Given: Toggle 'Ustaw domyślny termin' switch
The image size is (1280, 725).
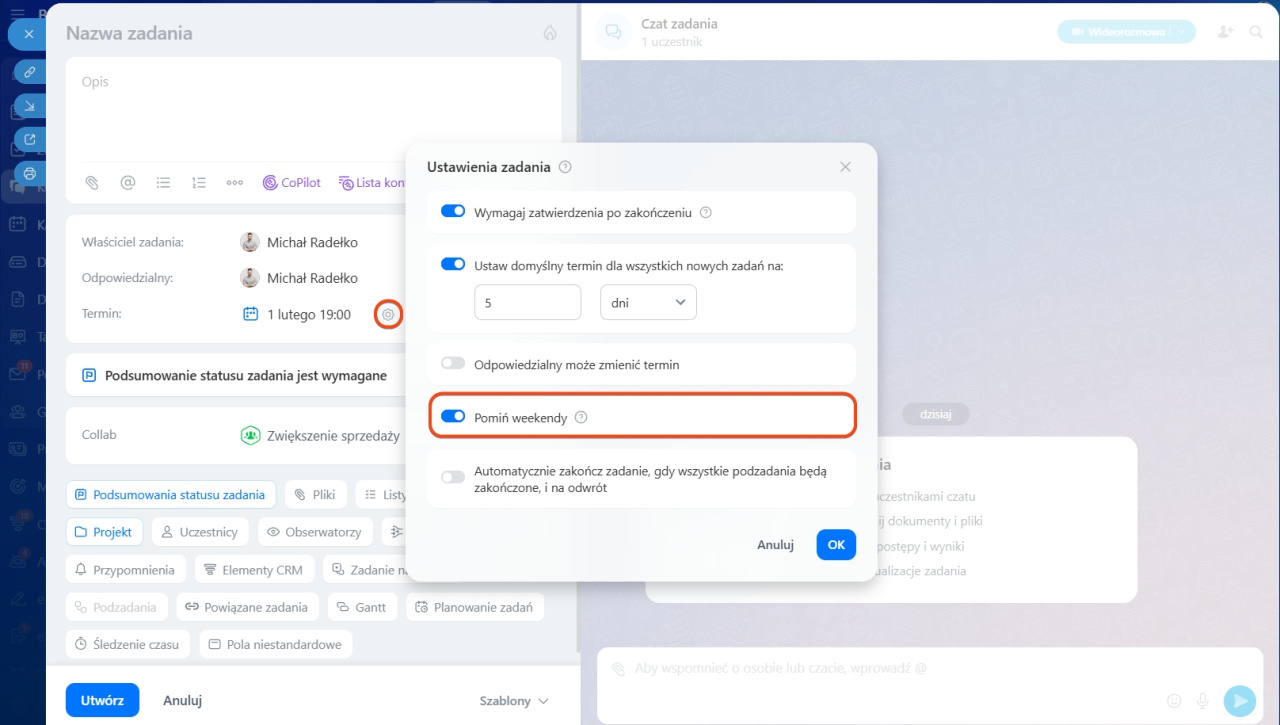Looking at the screenshot, I should coord(453,265).
